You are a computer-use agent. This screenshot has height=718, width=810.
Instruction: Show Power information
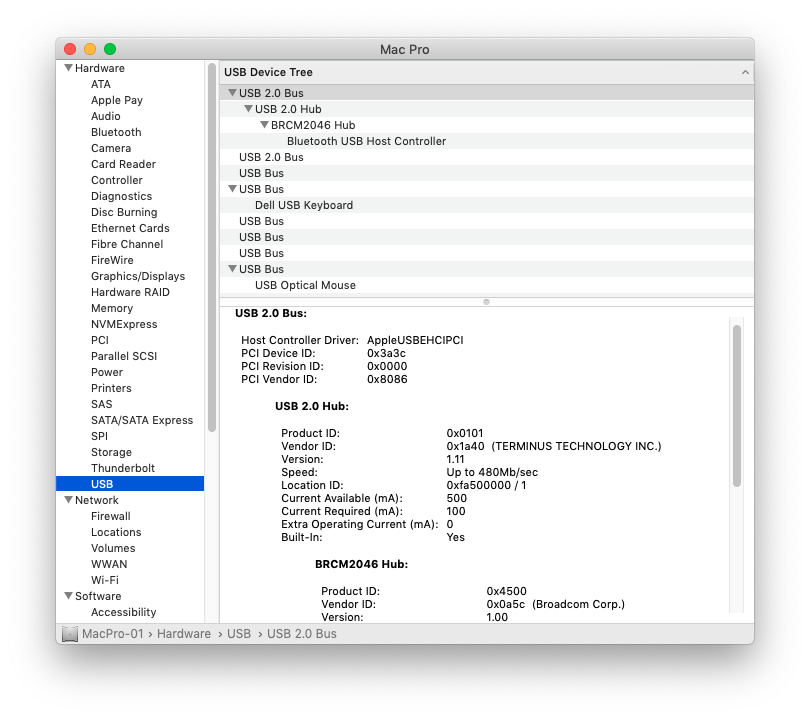(107, 372)
